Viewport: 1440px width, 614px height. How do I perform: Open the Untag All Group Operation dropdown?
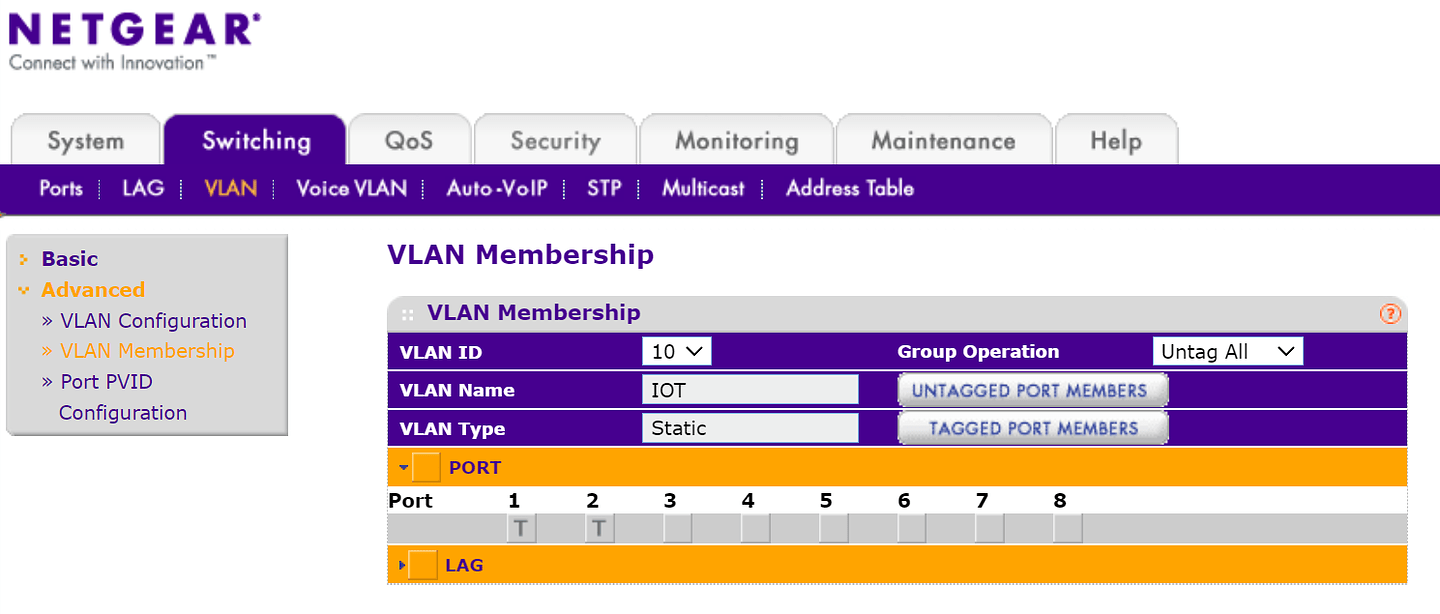[1227, 351]
